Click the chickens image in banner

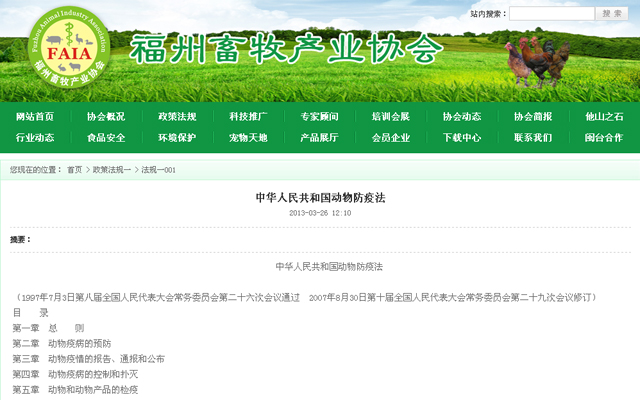pos(537,62)
